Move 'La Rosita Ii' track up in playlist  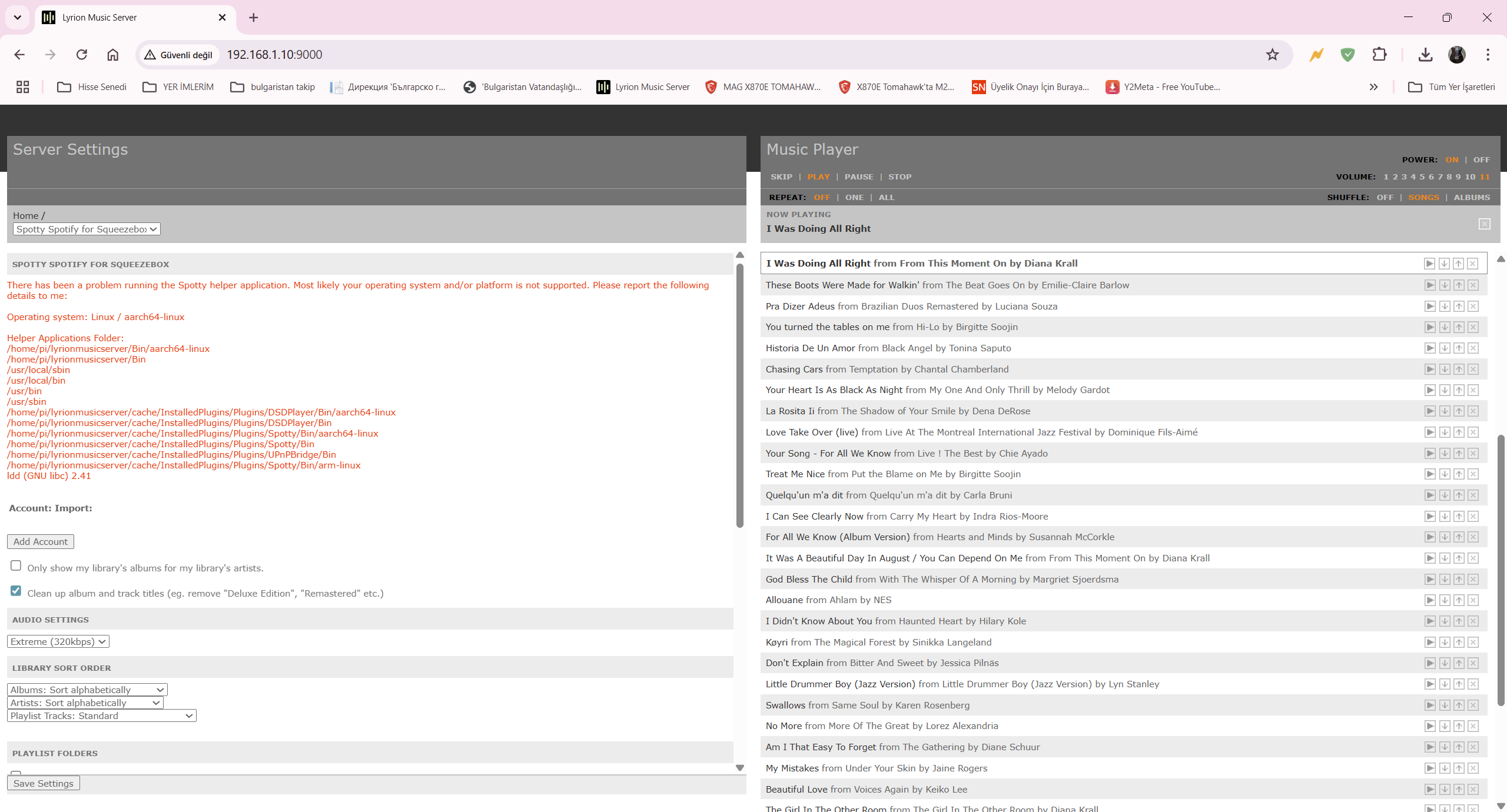(1459, 411)
